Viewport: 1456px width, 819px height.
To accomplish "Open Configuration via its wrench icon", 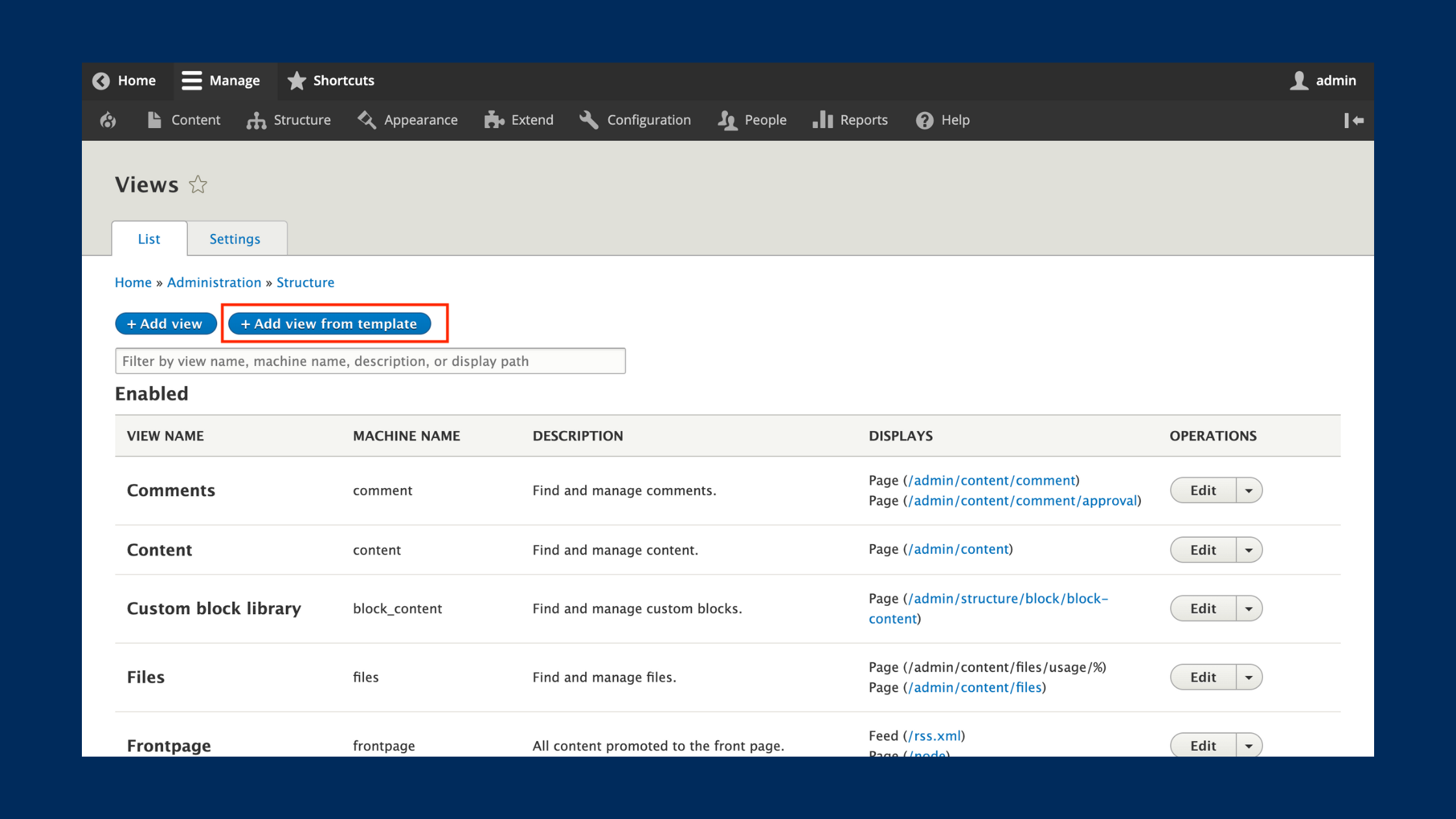I will coord(589,120).
